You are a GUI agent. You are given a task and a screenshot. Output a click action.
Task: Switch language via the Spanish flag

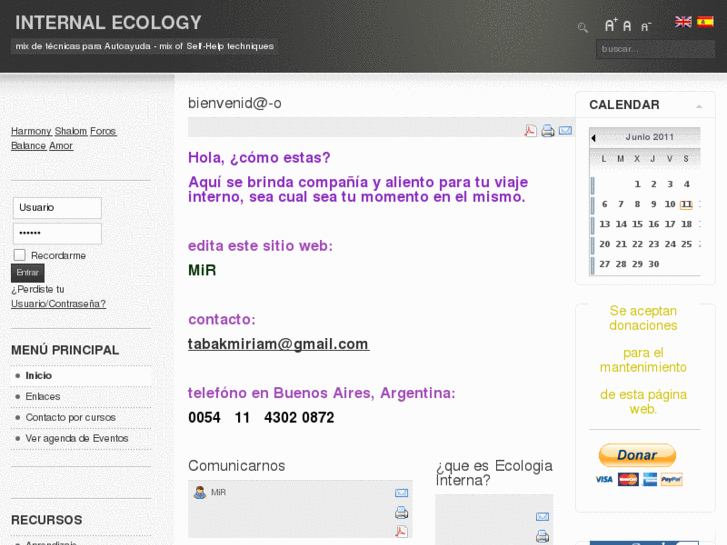click(705, 21)
